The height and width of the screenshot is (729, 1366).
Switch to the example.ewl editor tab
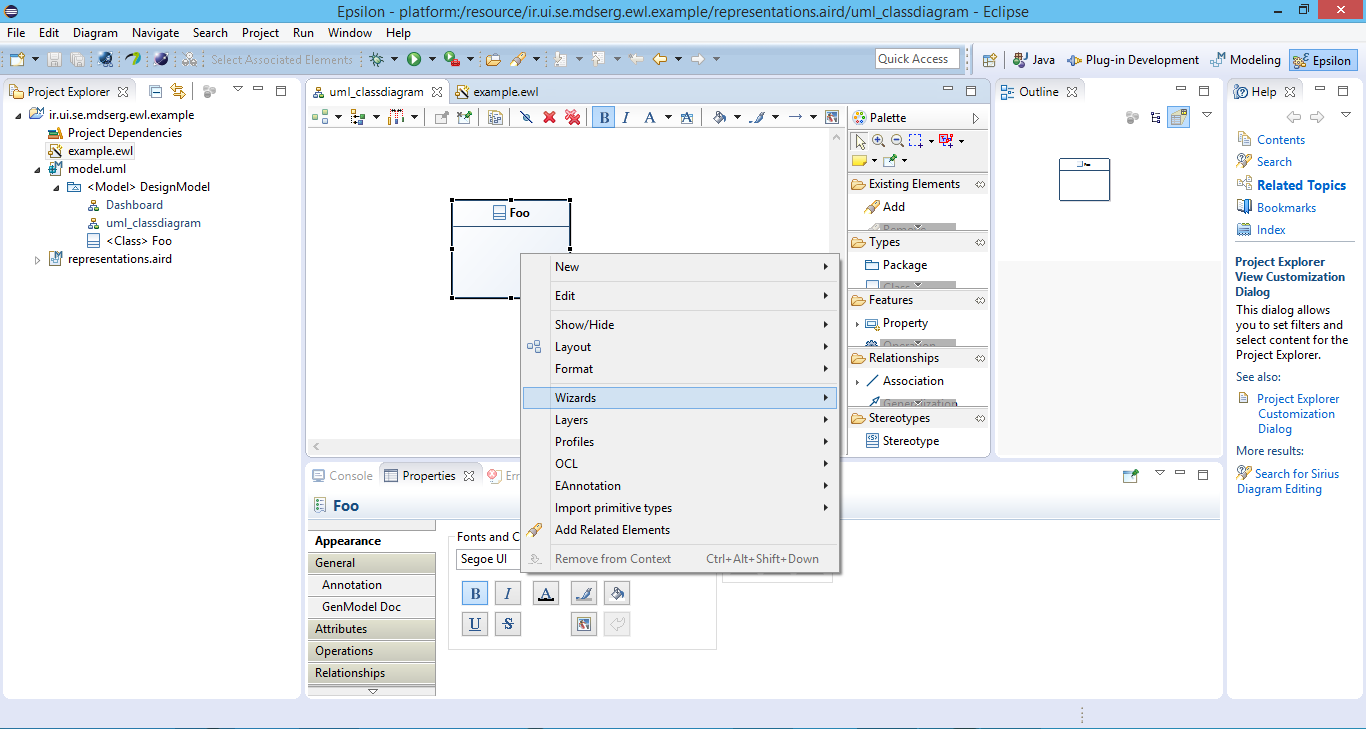(505, 92)
